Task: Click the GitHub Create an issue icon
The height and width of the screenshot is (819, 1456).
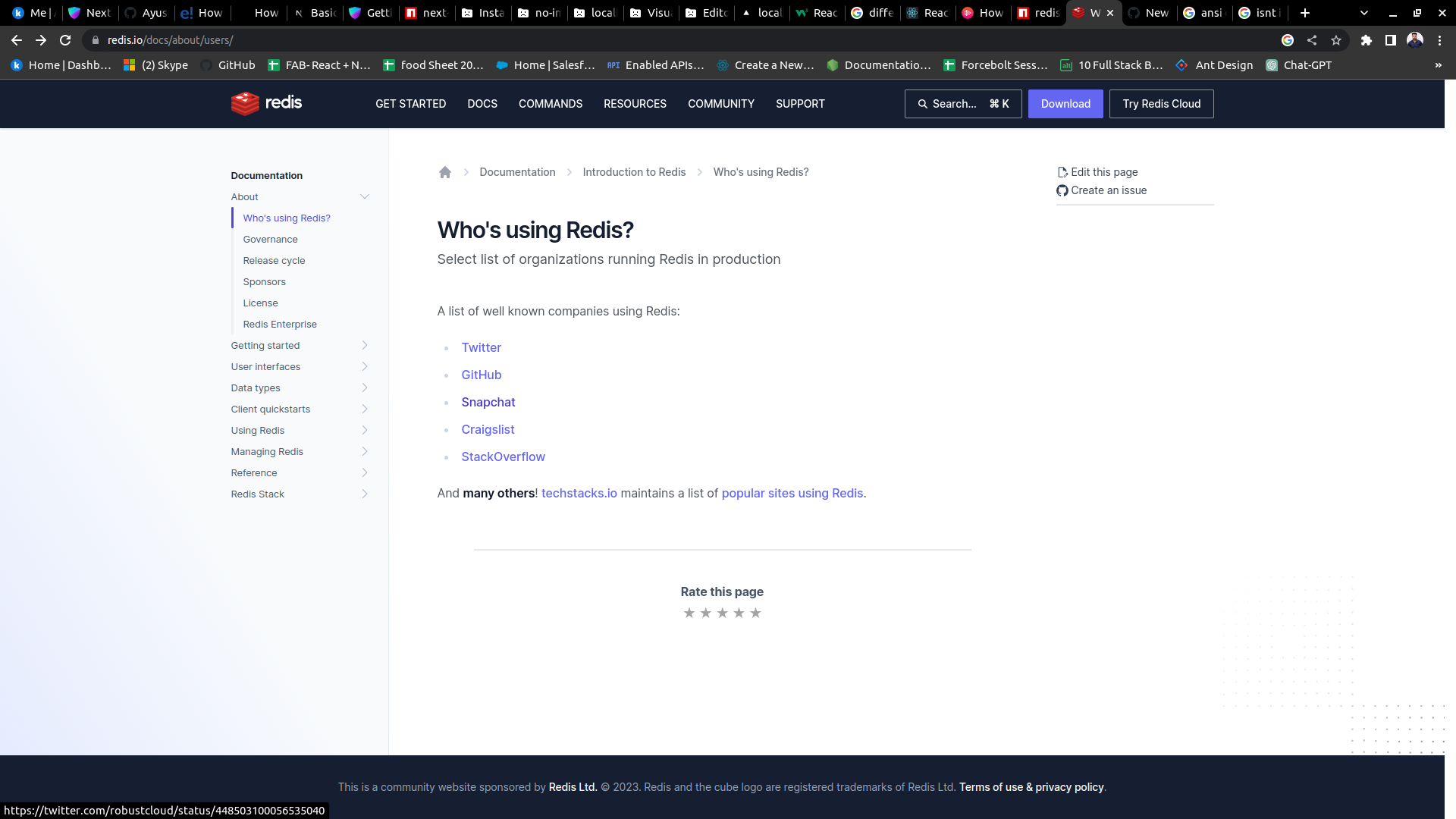Action: (x=1062, y=190)
